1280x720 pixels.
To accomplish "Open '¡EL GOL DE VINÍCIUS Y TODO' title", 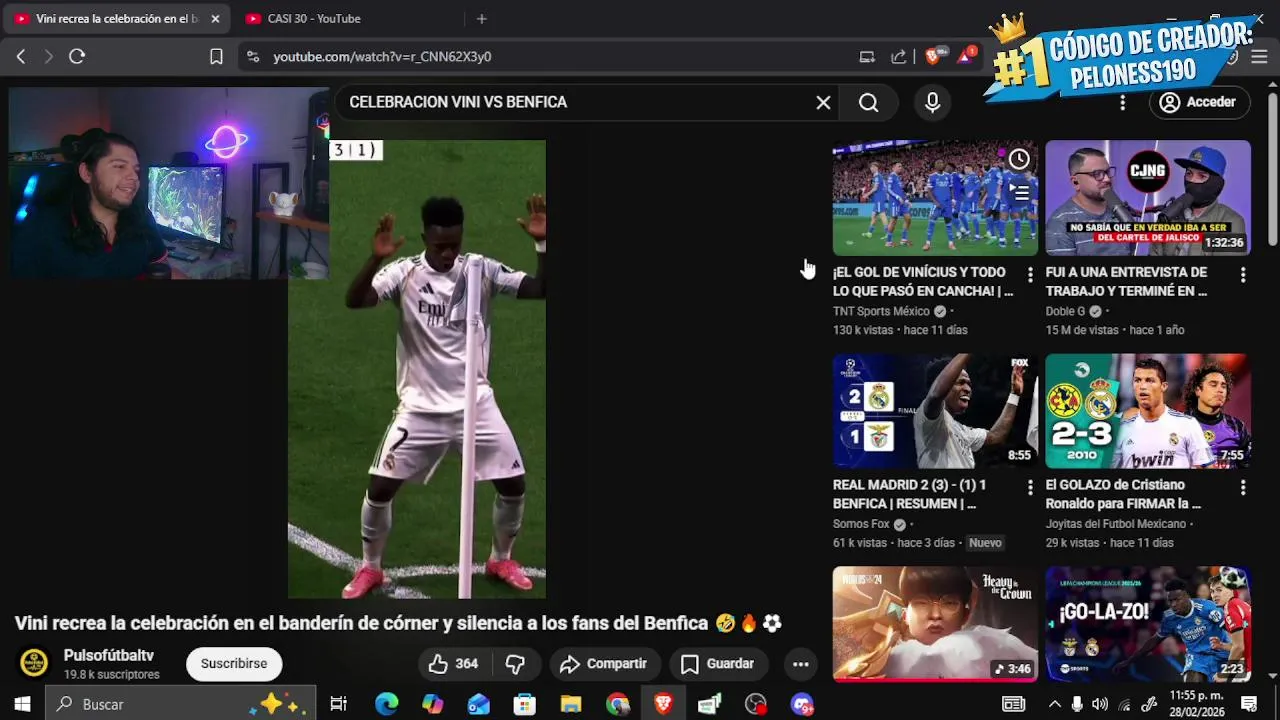I will pos(923,282).
